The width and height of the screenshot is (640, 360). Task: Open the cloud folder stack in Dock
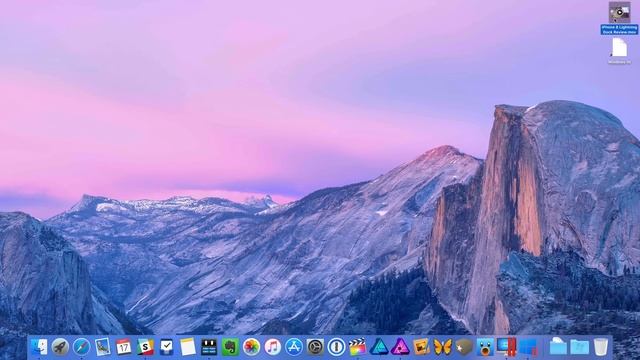(558, 347)
